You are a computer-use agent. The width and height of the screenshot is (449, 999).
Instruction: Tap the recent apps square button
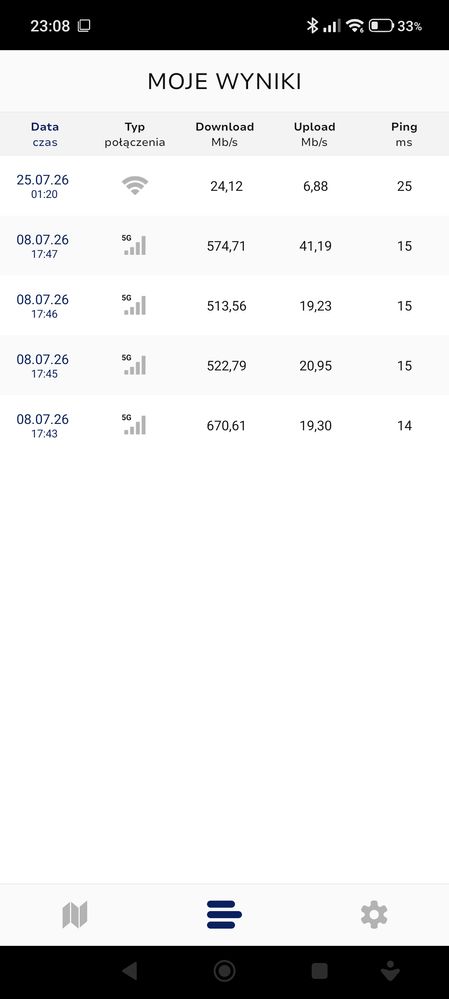tap(319, 971)
